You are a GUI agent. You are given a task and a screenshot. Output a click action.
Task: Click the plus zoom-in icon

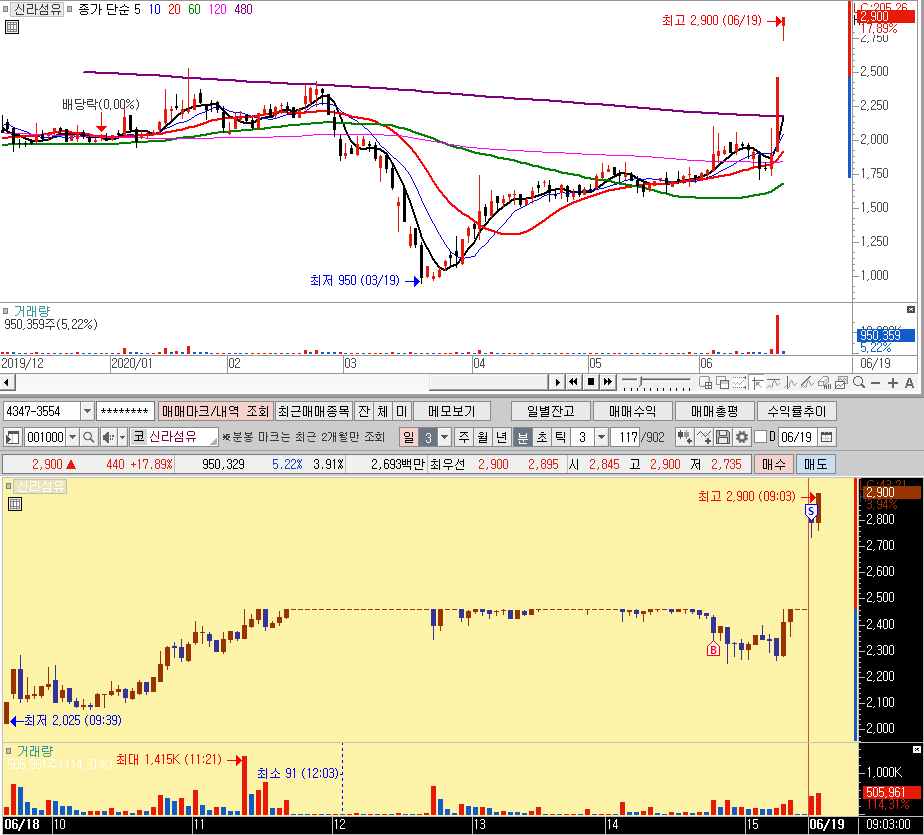coord(893,383)
